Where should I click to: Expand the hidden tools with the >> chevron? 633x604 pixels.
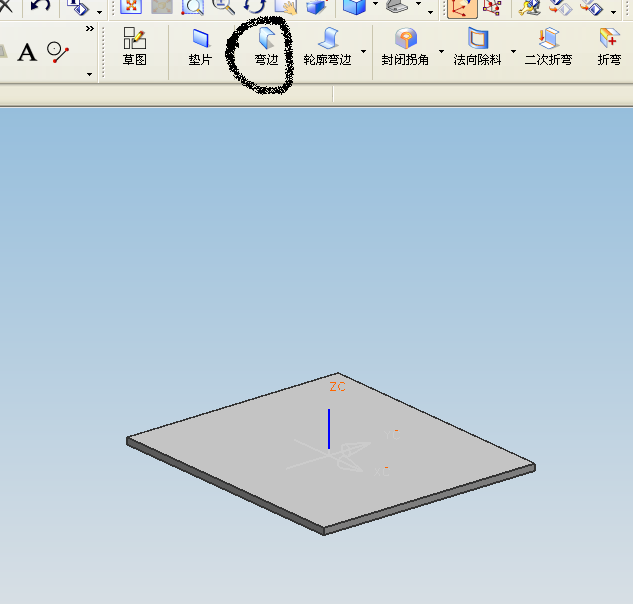tap(90, 29)
